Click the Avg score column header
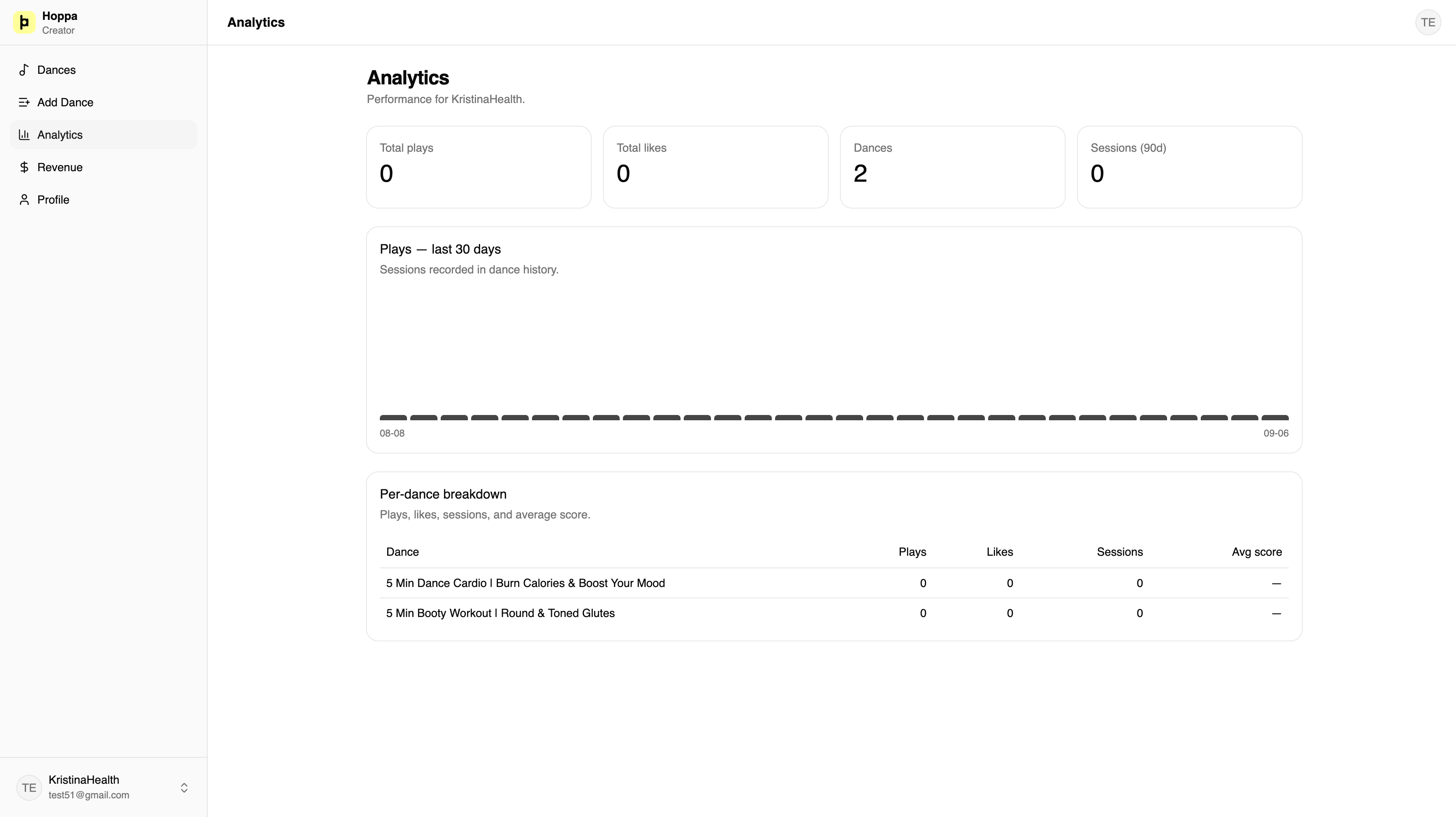Image resolution: width=1456 pixels, height=817 pixels. point(1256,552)
